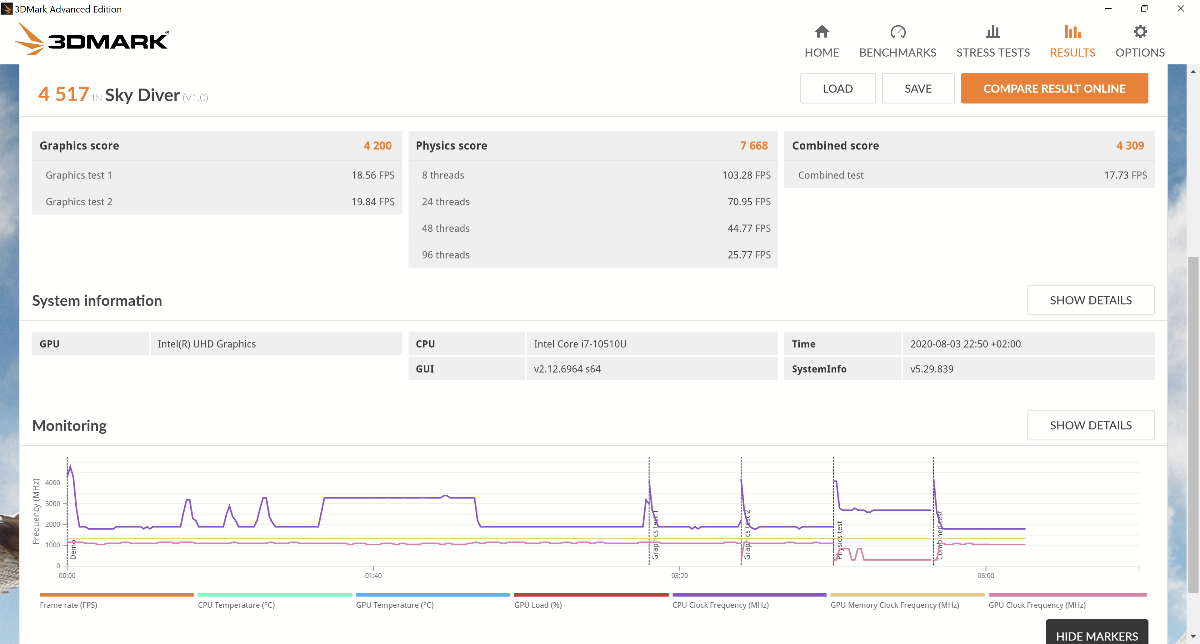Expand Monitoring with Show Details
This screenshot has height=644, width=1200.
[1090, 425]
